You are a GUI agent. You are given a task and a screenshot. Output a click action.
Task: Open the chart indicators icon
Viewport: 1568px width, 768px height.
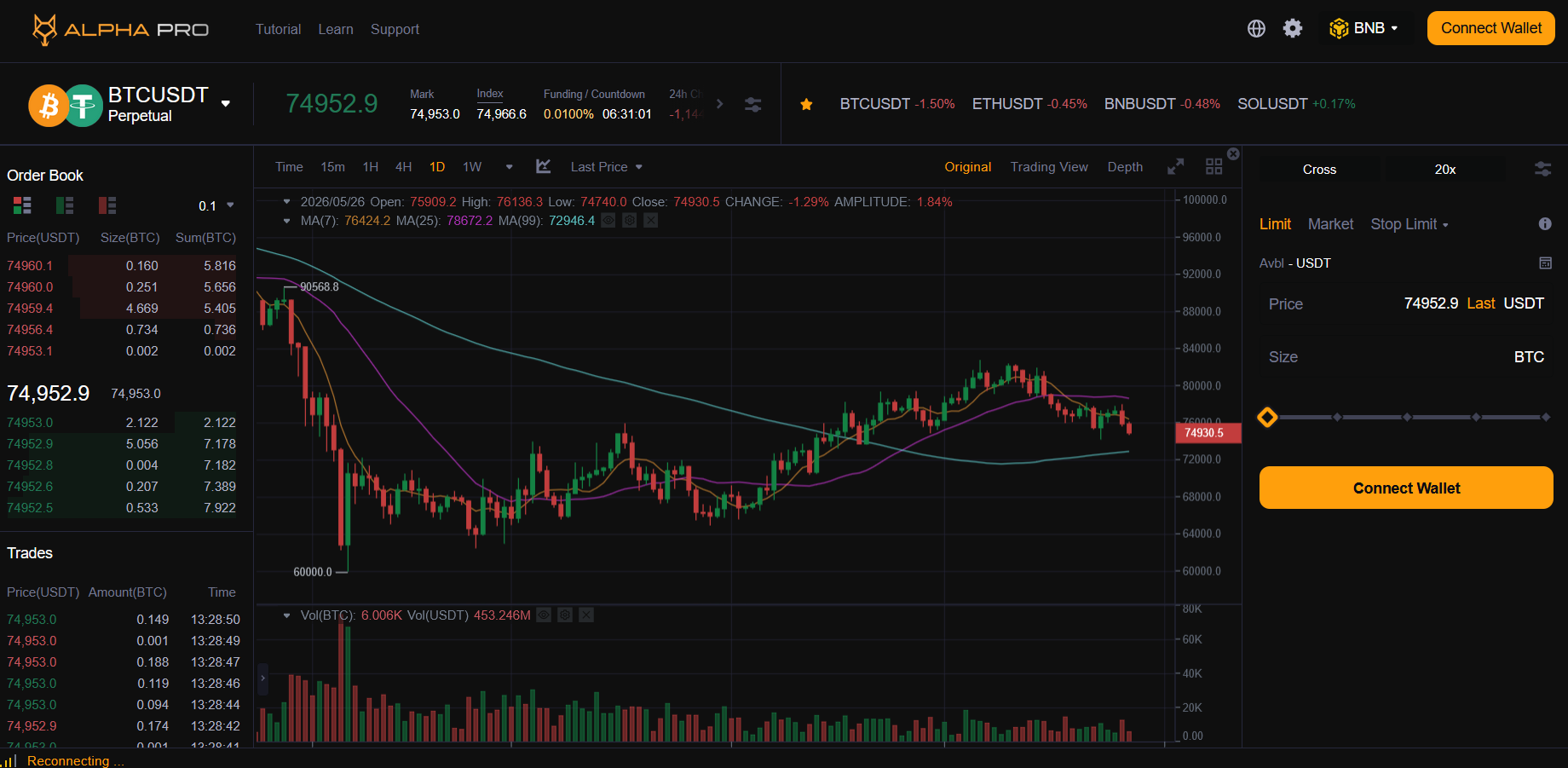[544, 166]
